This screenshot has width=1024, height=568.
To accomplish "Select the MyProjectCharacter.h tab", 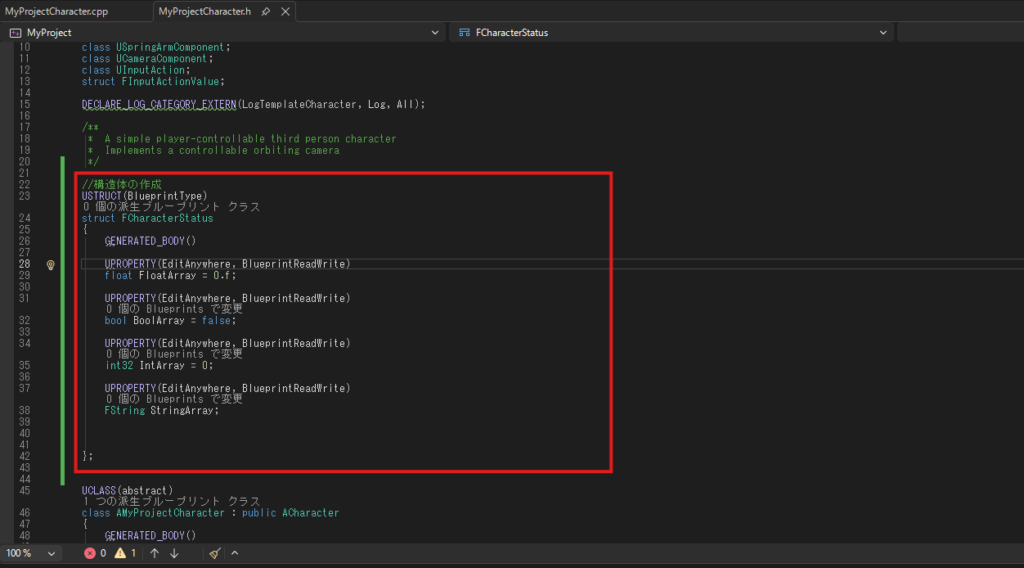I will click(206, 11).
